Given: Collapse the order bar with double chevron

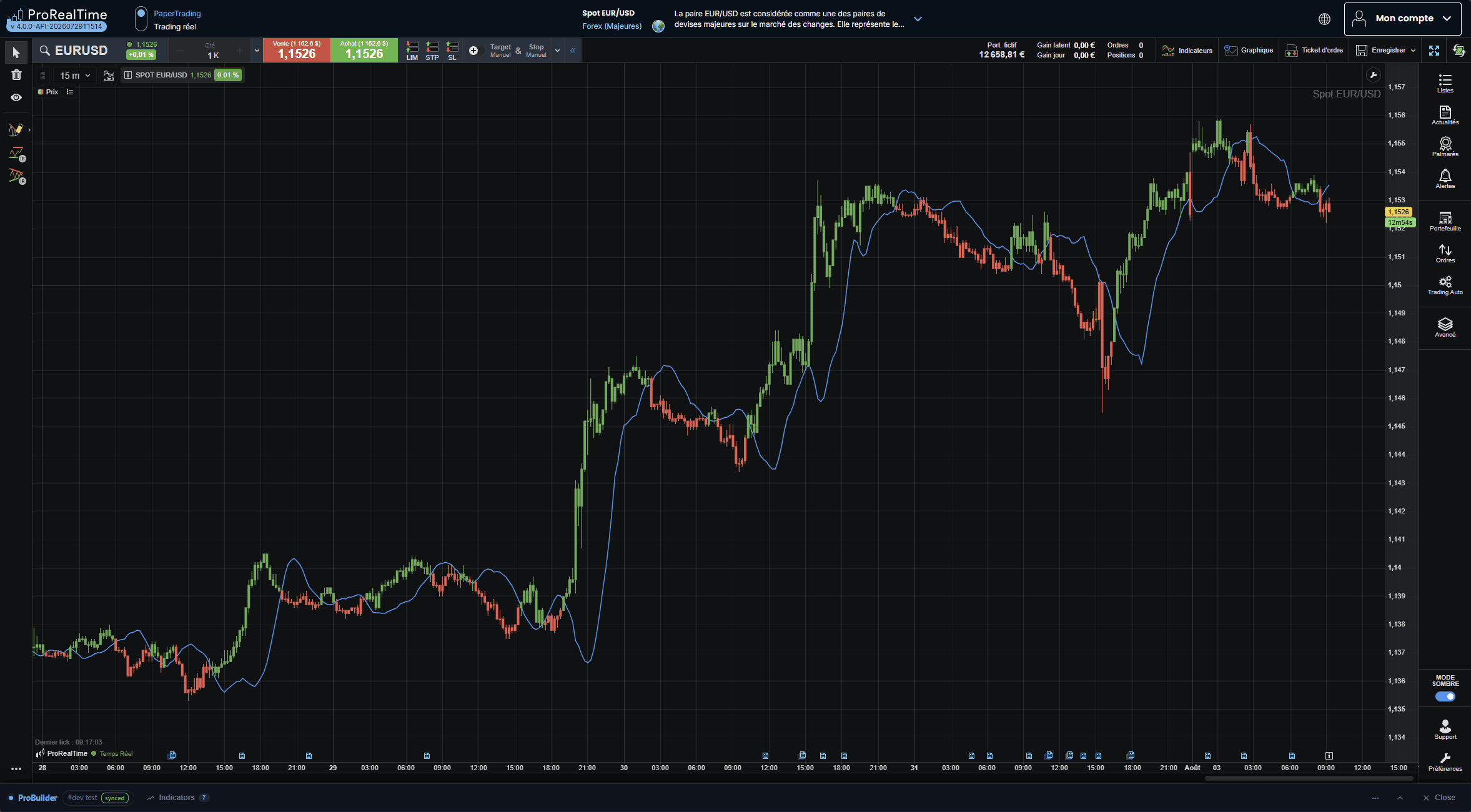Looking at the screenshot, I should (x=573, y=51).
